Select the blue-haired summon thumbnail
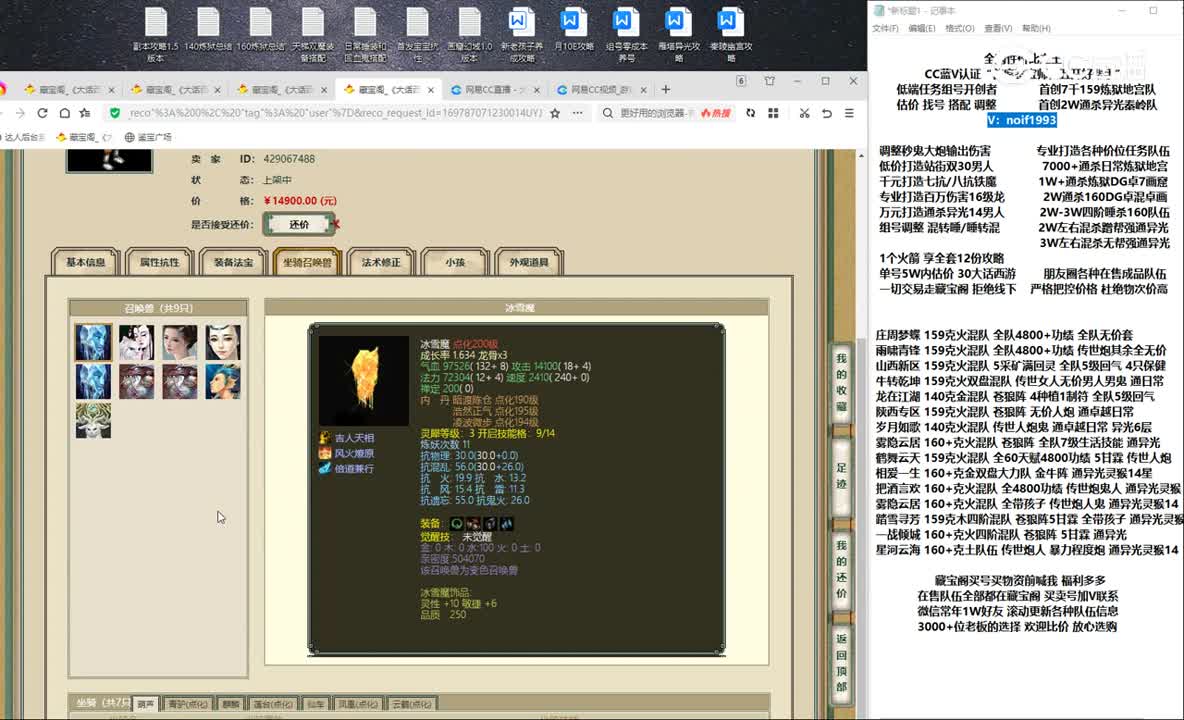The image size is (1184, 720). [x=223, y=381]
